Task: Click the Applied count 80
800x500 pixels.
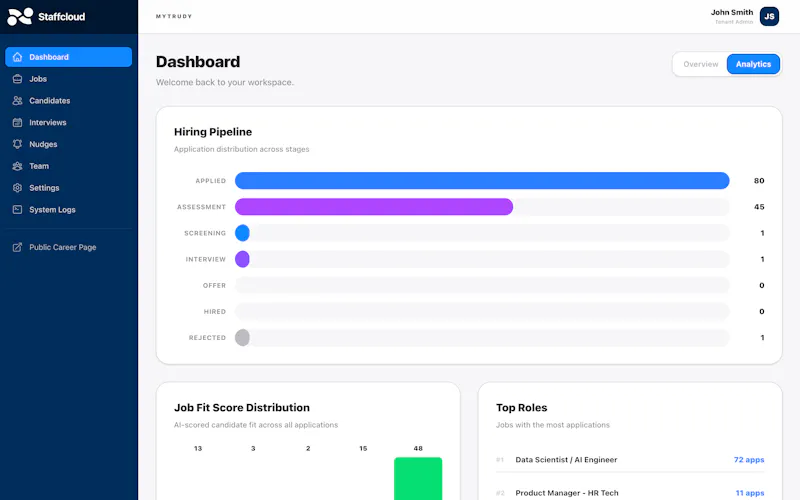Action: coord(759,181)
